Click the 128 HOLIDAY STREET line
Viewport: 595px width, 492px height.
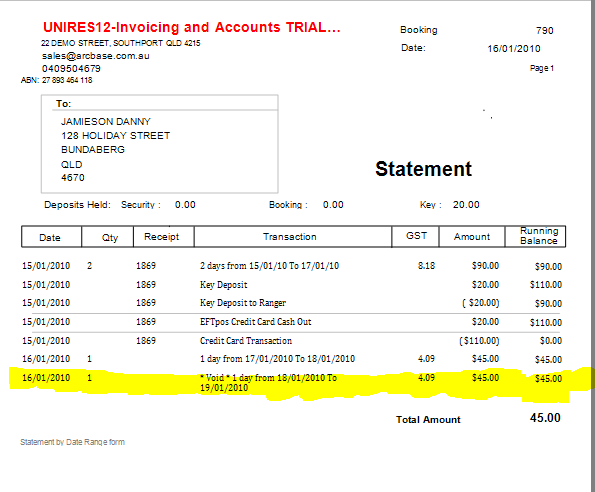tap(115, 135)
